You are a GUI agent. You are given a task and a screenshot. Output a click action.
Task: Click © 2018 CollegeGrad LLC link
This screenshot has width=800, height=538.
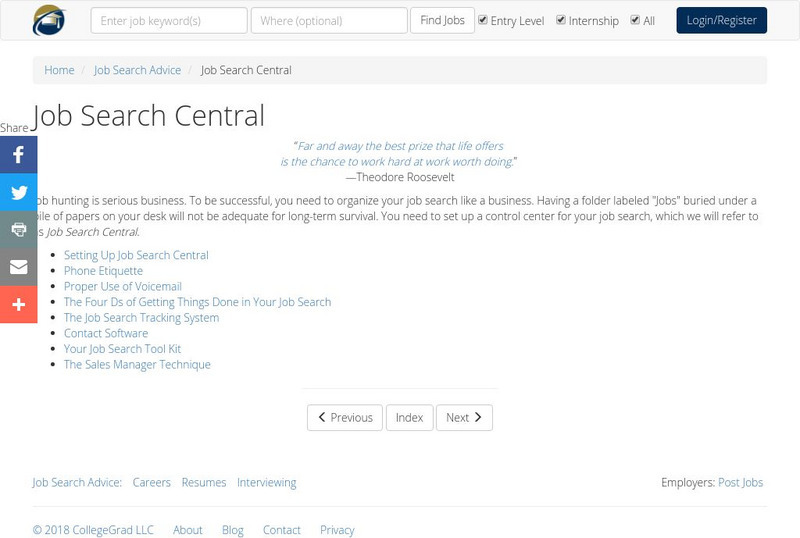[x=93, y=530]
